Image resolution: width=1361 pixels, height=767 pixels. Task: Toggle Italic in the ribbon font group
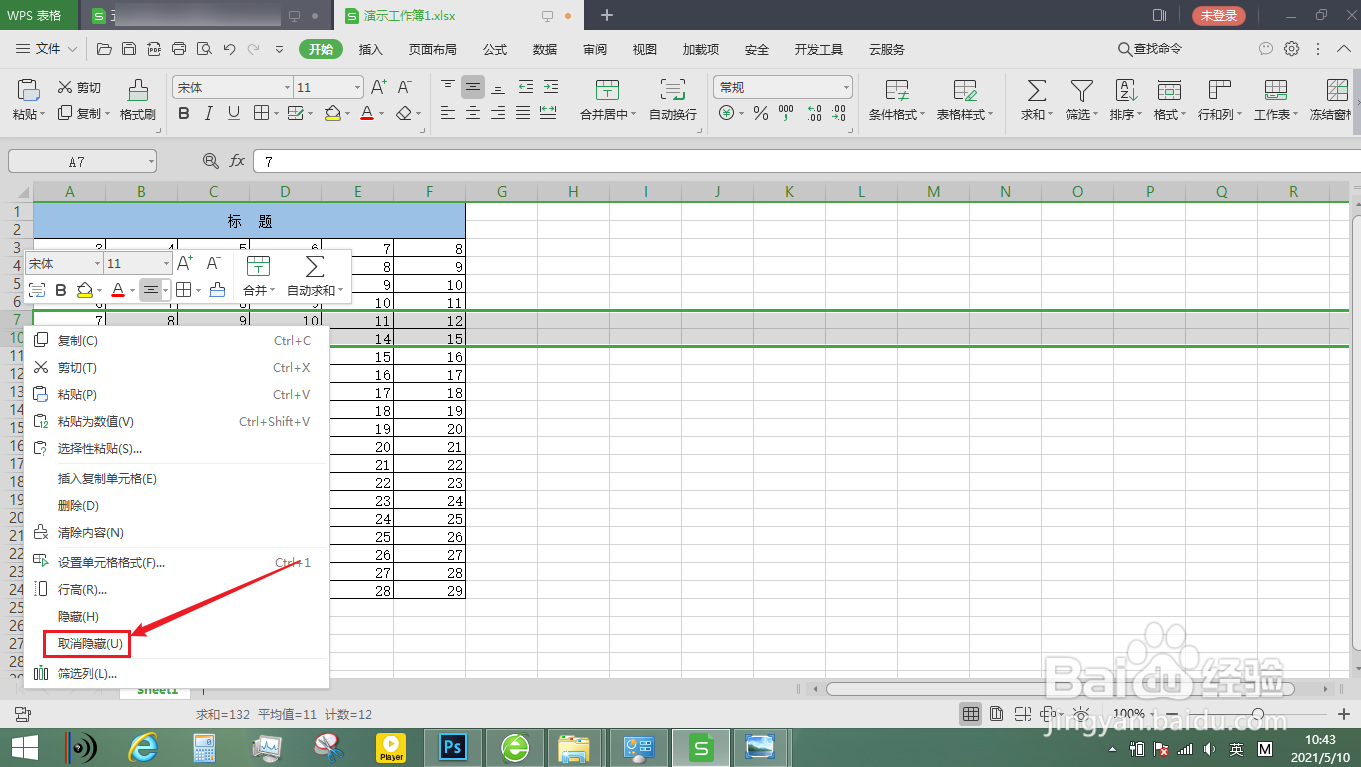[209, 114]
